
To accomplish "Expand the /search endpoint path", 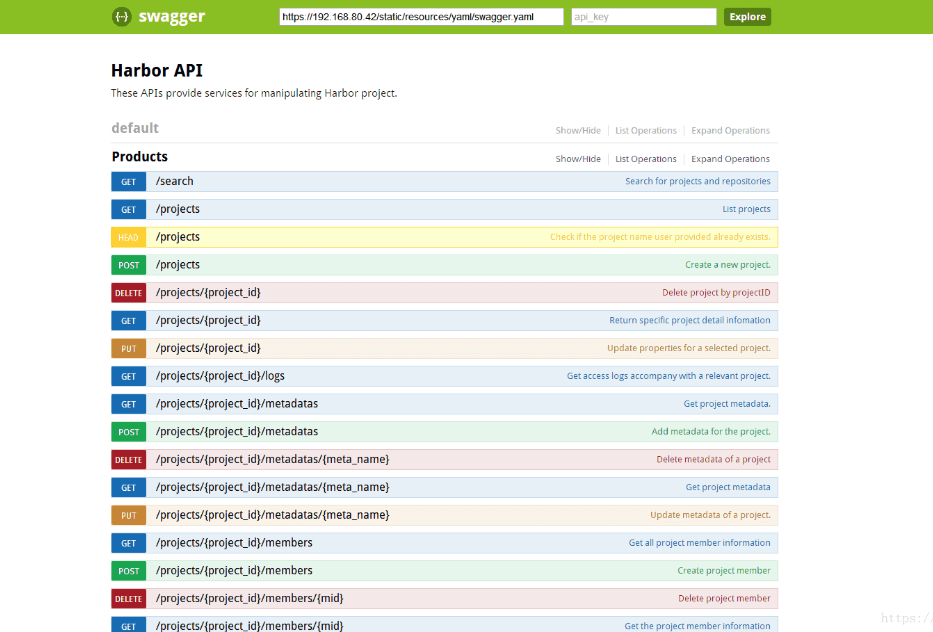I will (x=174, y=181).
